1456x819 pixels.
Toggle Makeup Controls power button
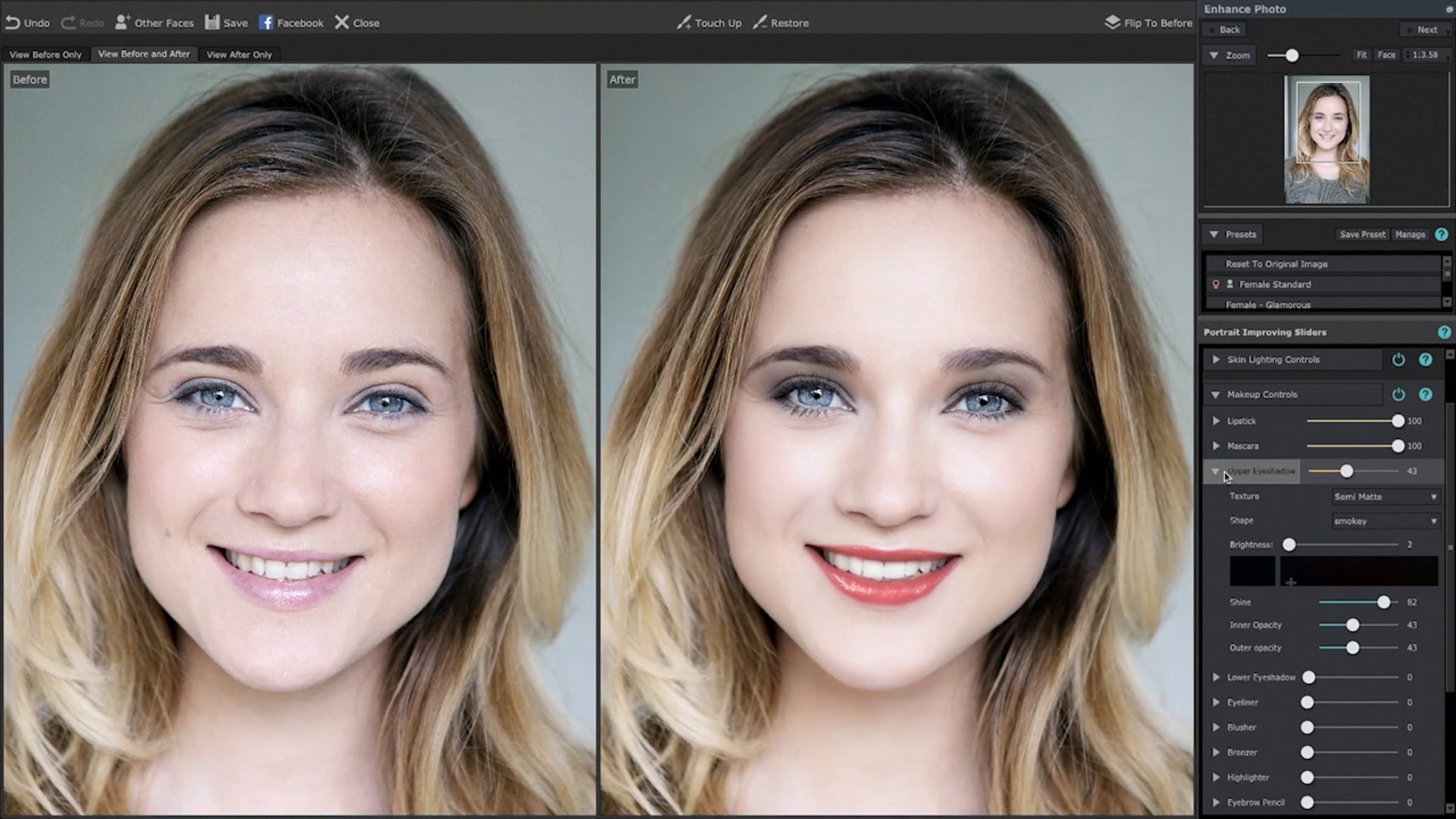(1398, 394)
